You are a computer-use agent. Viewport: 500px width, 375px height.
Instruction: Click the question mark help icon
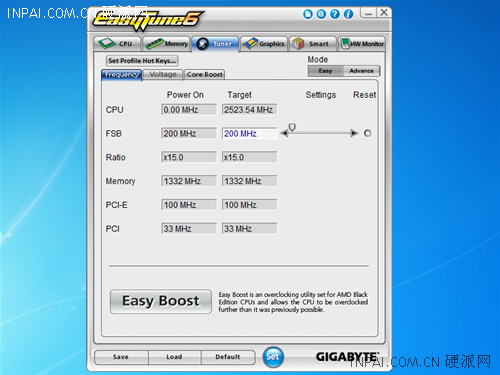point(335,14)
